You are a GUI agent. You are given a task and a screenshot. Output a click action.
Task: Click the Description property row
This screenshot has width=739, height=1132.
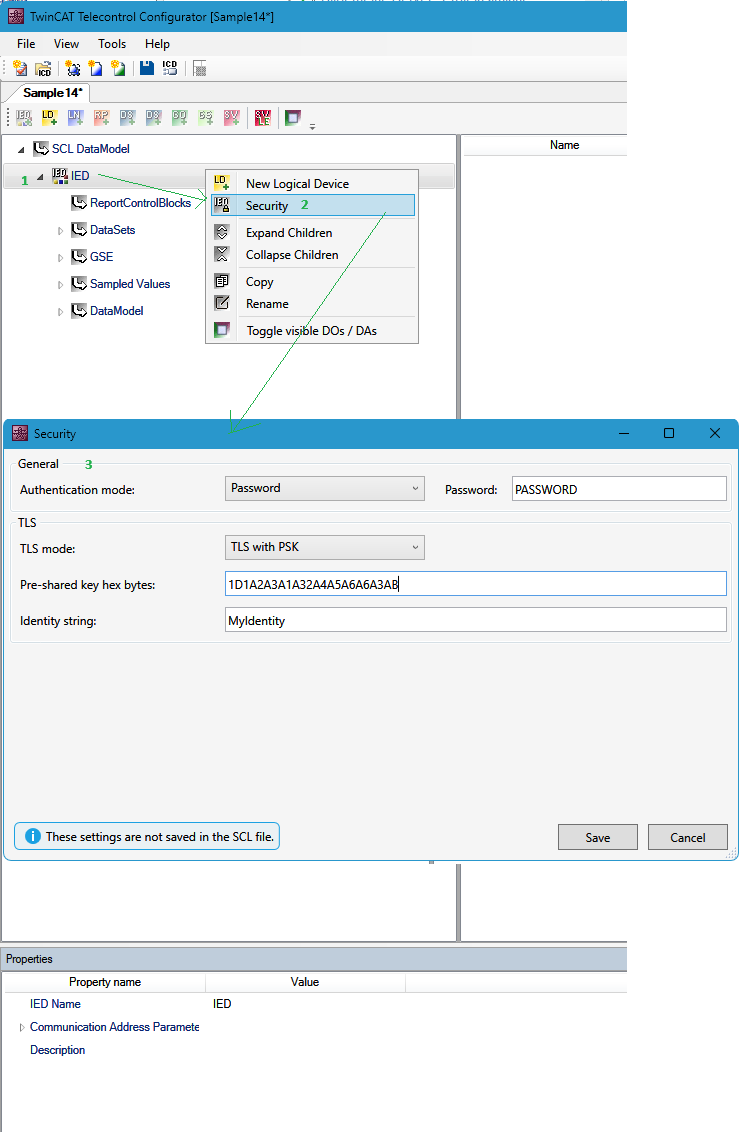(x=315, y=1050)
